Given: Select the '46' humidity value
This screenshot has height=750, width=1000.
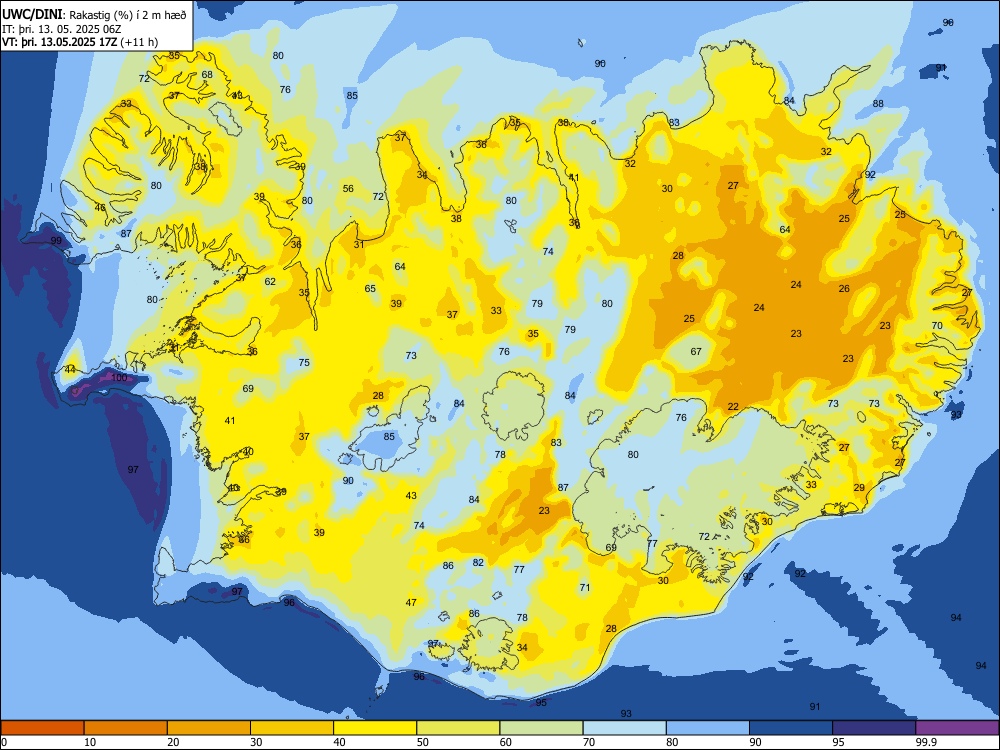Looking at the screenshot, I should [100, 208].
